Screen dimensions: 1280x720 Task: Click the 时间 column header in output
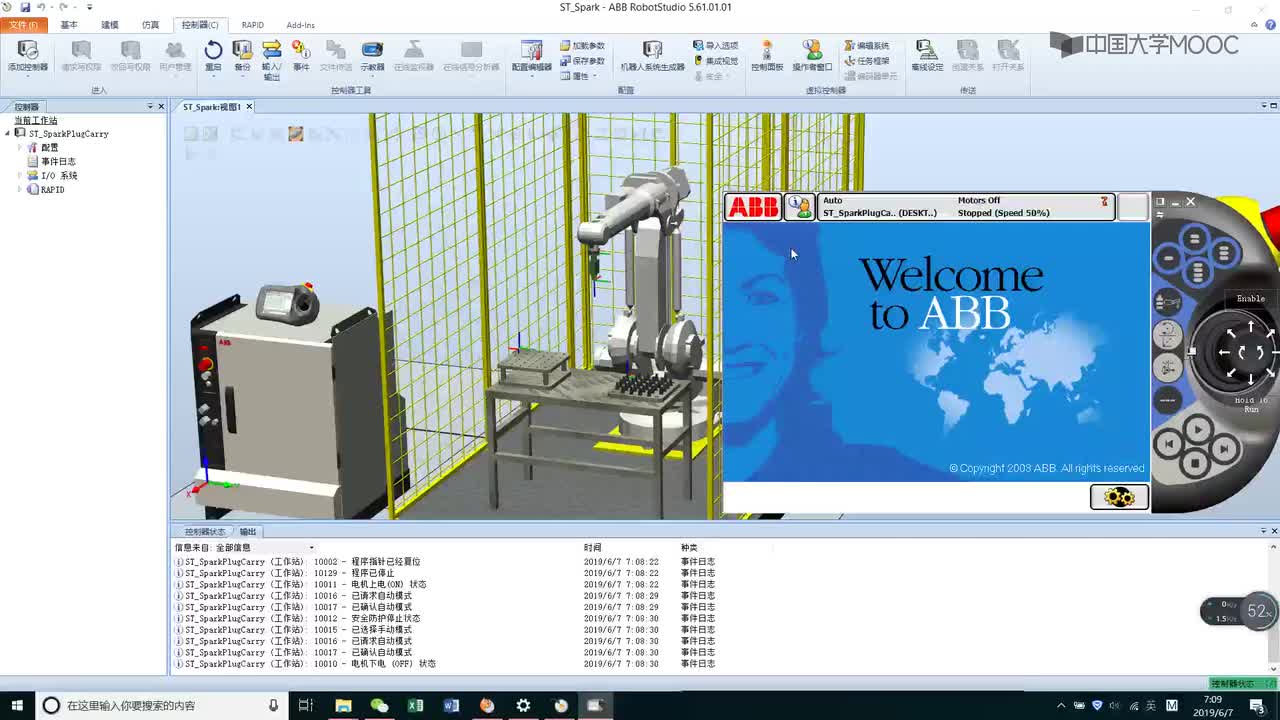593,548
